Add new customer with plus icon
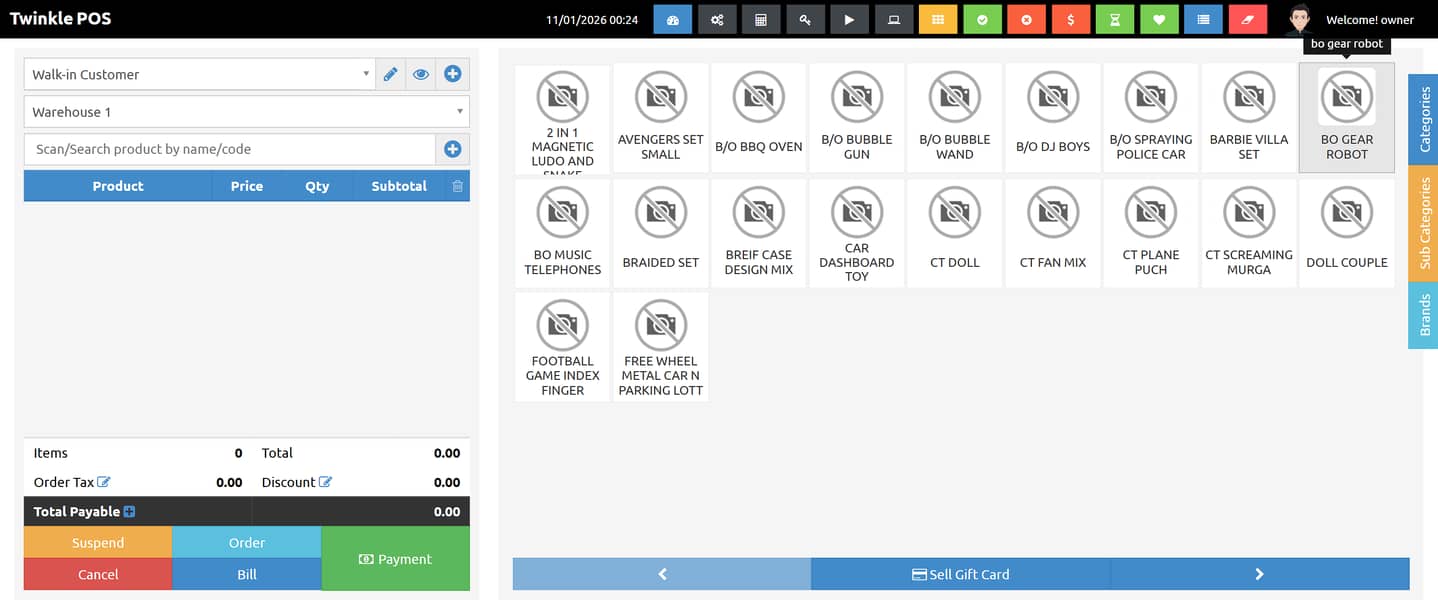The image size is (1438, 600). [x=452, y=74]
